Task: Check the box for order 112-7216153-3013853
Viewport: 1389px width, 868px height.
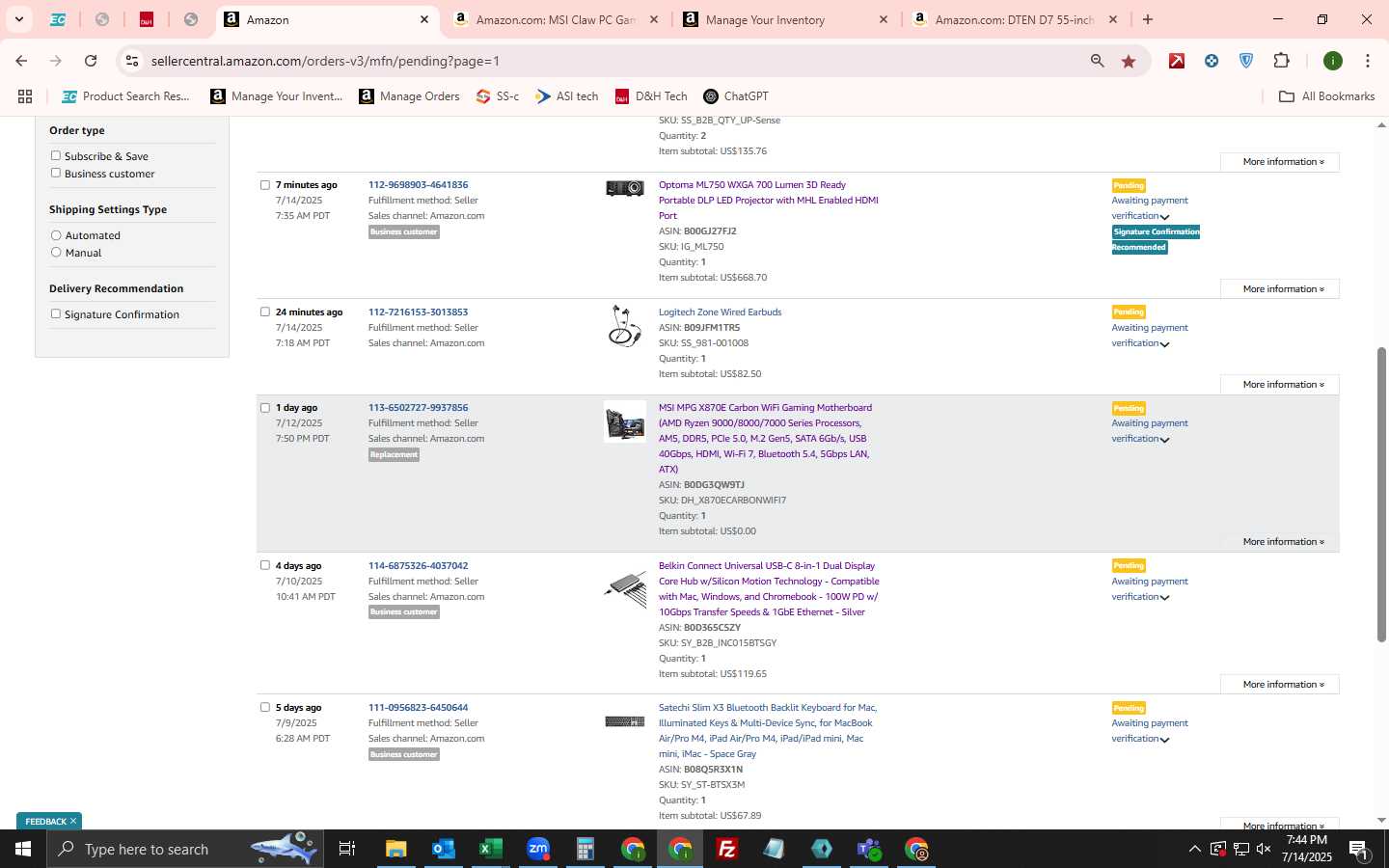Action: click(x=265, y=312)
